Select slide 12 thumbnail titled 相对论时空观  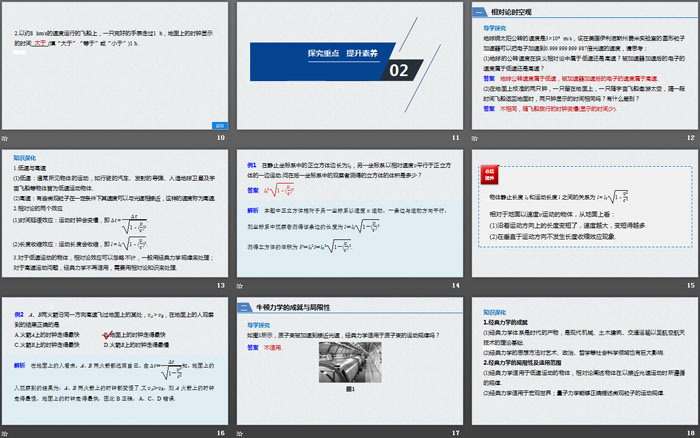[x=584, y=66]
